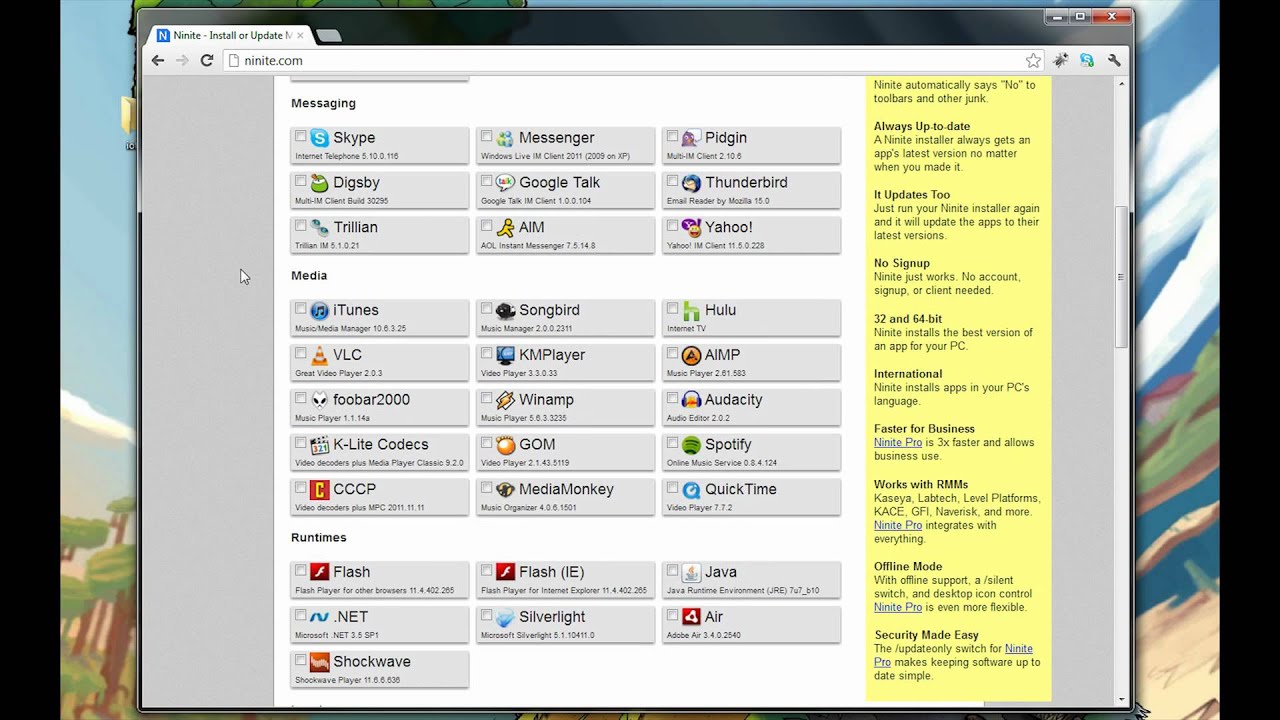The image size is (1280, 720).
Task: Click the Google Talk icon
Action: (505, 183)
